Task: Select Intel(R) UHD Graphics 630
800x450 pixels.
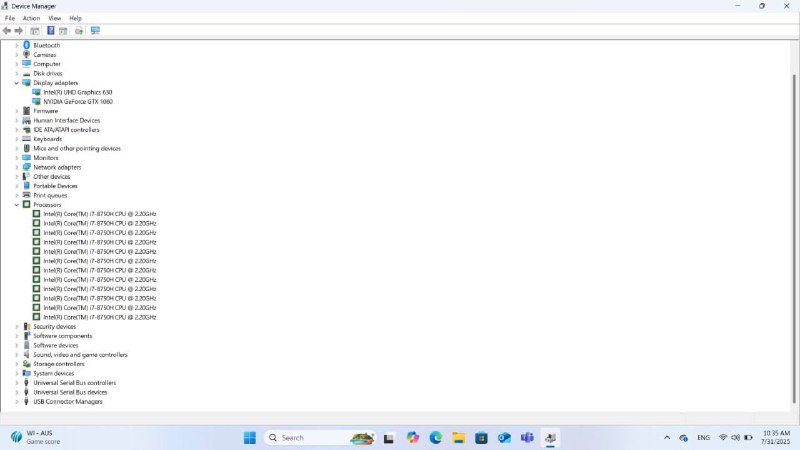Action: point(78,92)
